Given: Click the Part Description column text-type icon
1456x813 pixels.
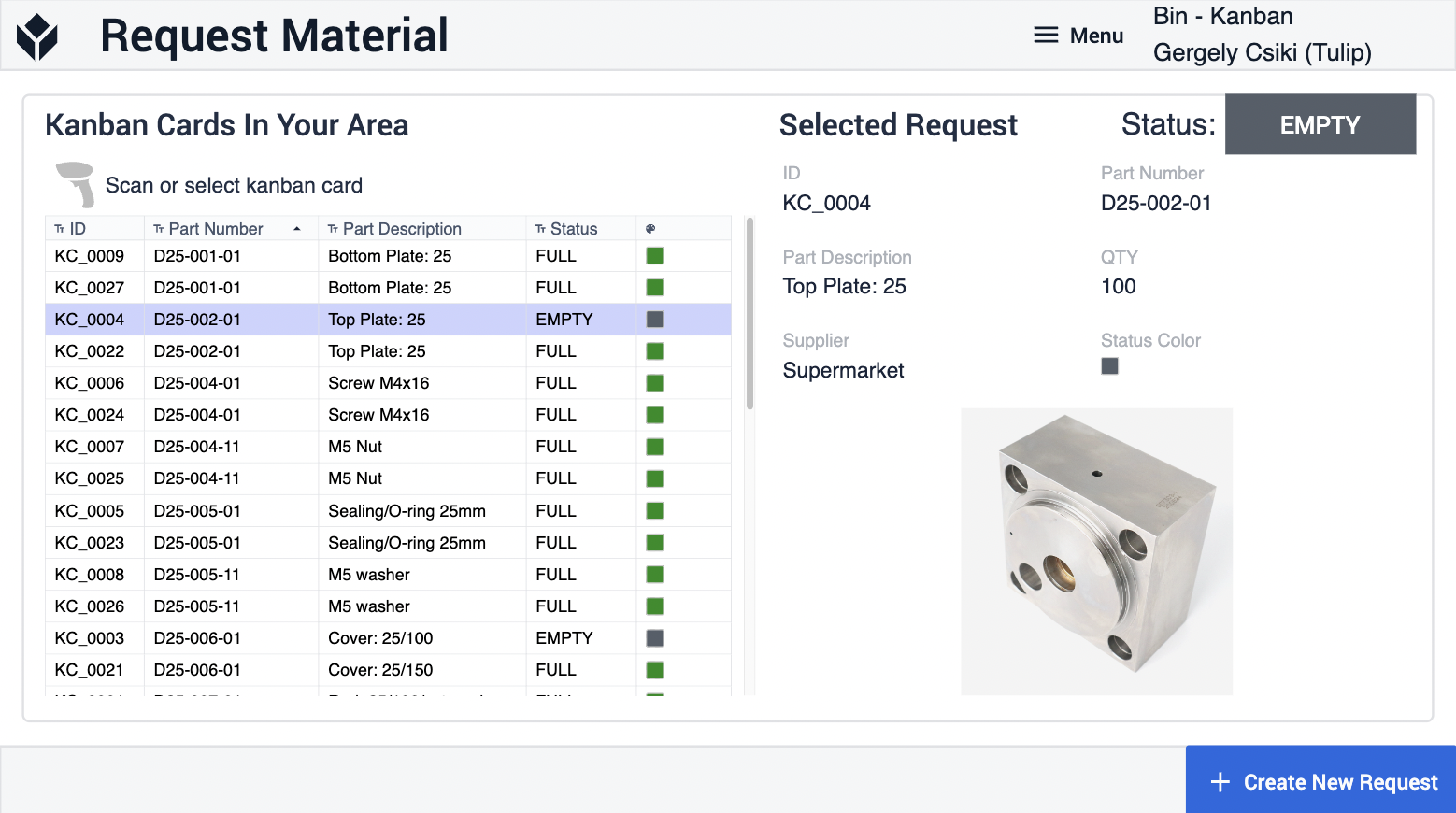Looking at the screenshot, I should [333, 229].
